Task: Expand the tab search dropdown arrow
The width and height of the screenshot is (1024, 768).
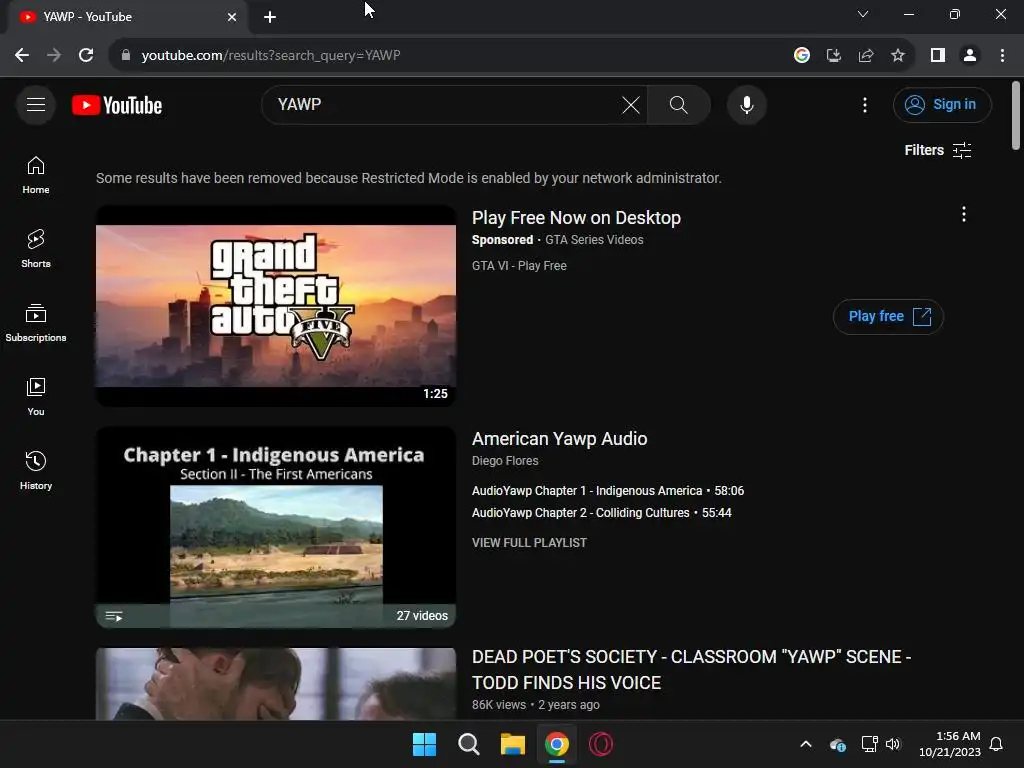Action: 863,14
